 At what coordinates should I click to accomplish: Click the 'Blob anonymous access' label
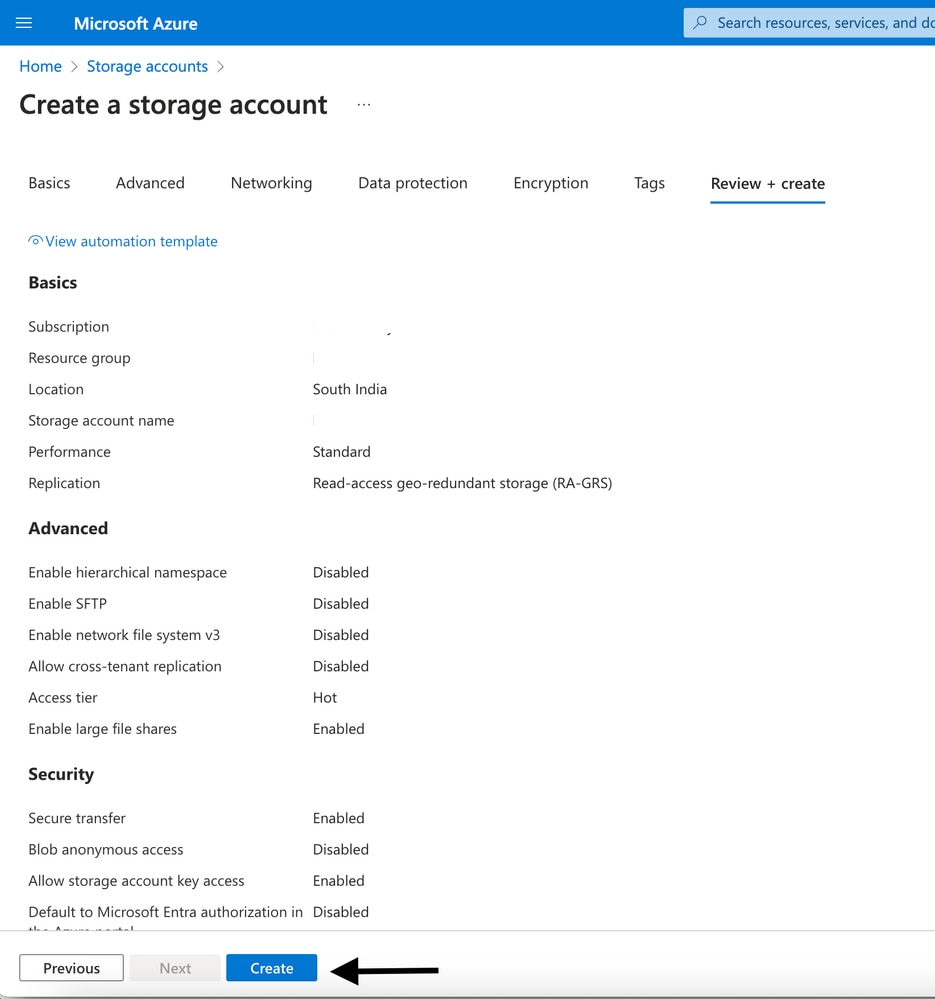click(x=106, y=849)
